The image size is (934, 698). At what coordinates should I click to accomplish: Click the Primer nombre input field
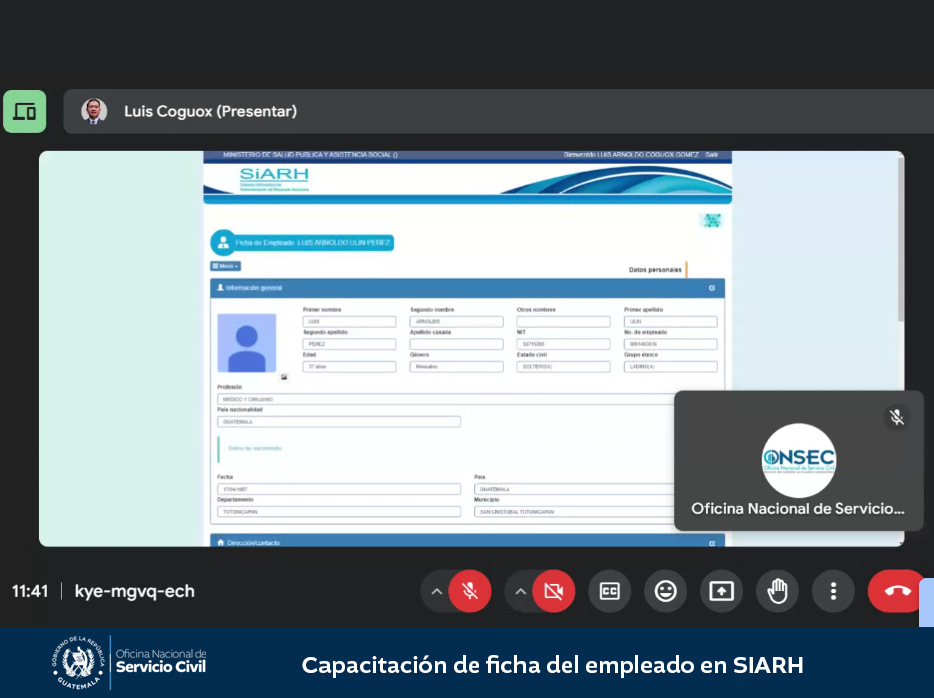tap(349, 322)
